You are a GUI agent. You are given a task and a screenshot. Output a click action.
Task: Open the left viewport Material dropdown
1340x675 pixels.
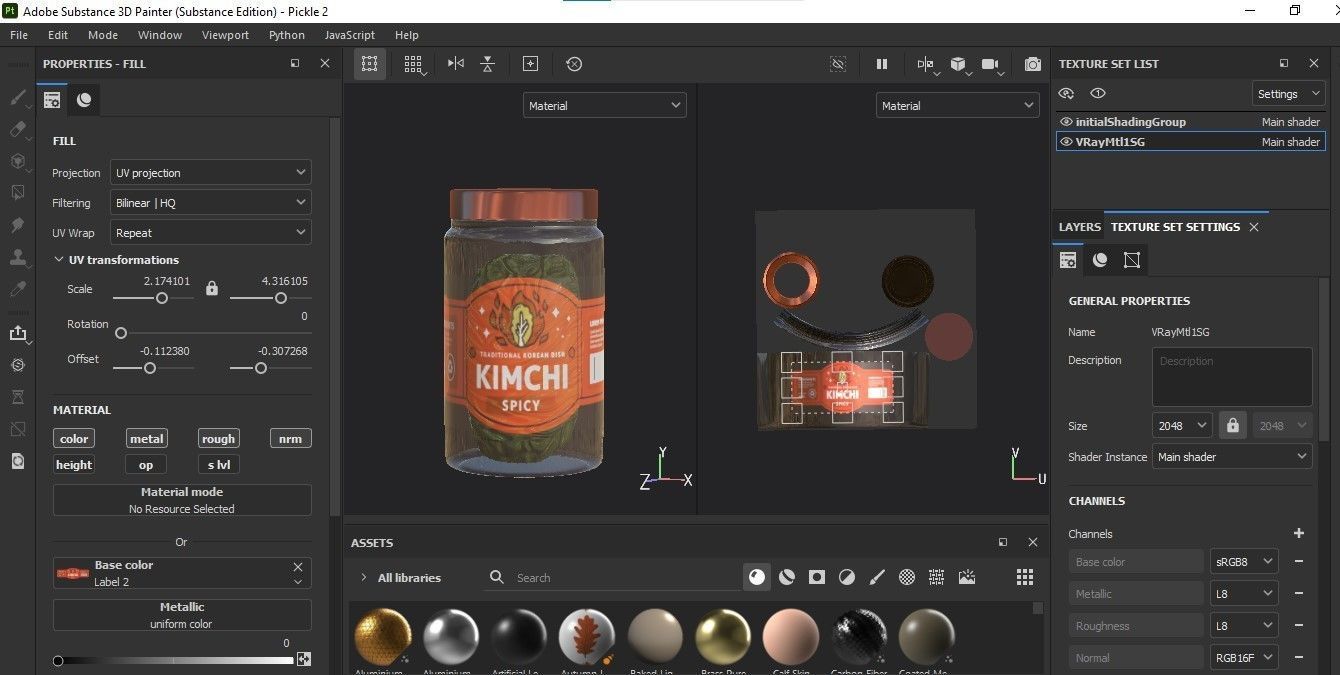click(x=605, y=105)
